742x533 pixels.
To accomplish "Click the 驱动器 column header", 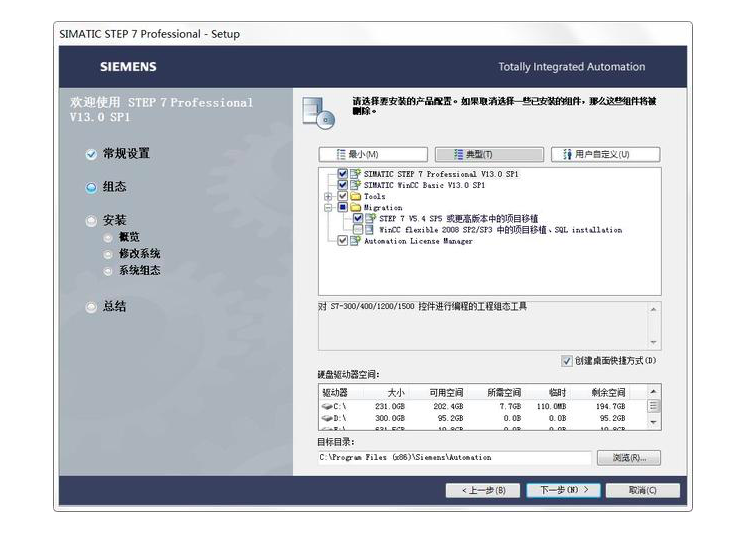I will pos(336,392).
